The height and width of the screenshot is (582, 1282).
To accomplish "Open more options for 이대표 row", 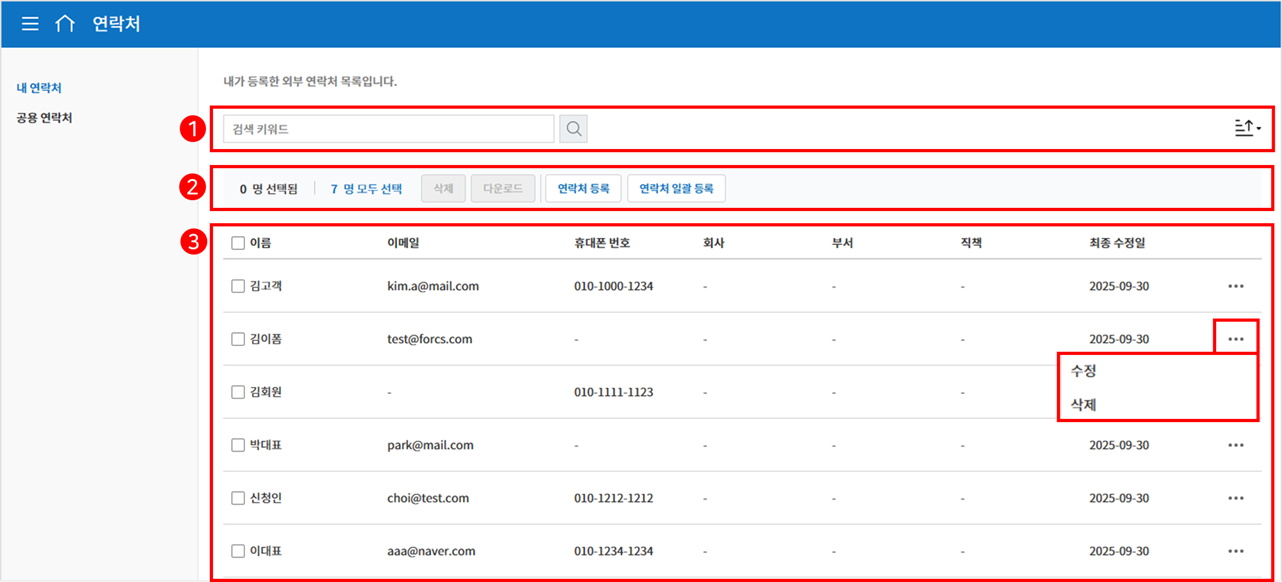I will 1236,551.
